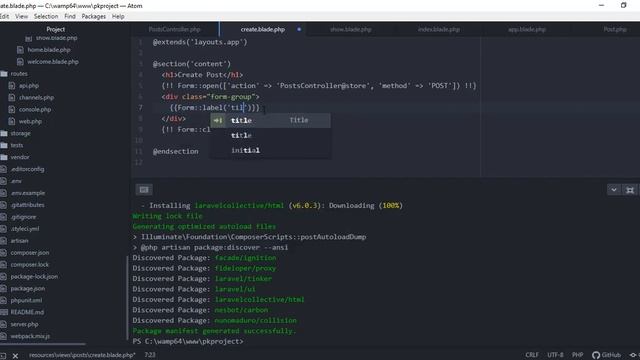Open the .env file
The width and height of the screenshot is (640, 360).
(x=16, y=181)
